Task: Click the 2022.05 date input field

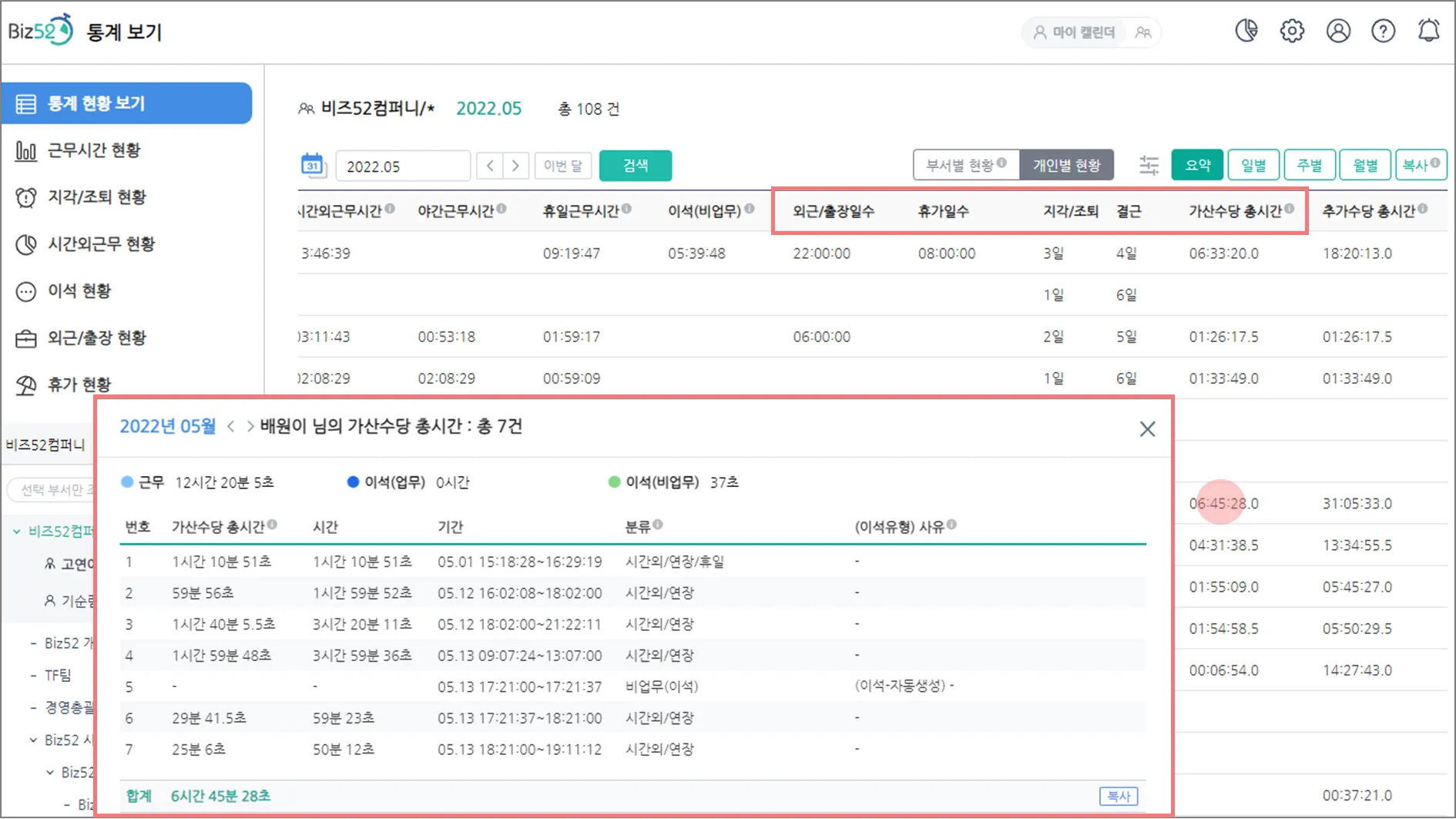Action: (x=403, y=166)
